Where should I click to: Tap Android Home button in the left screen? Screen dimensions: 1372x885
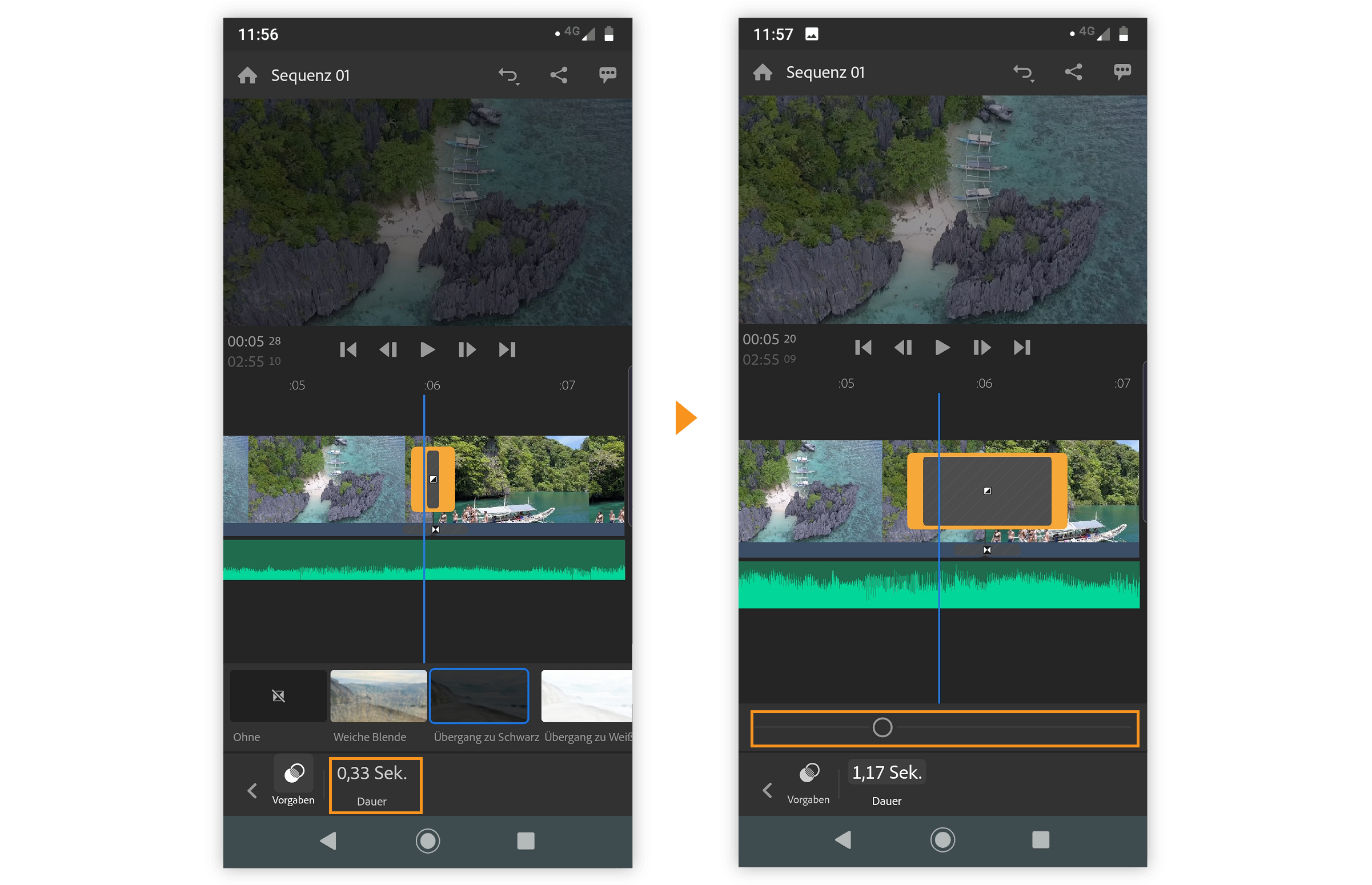428,840
